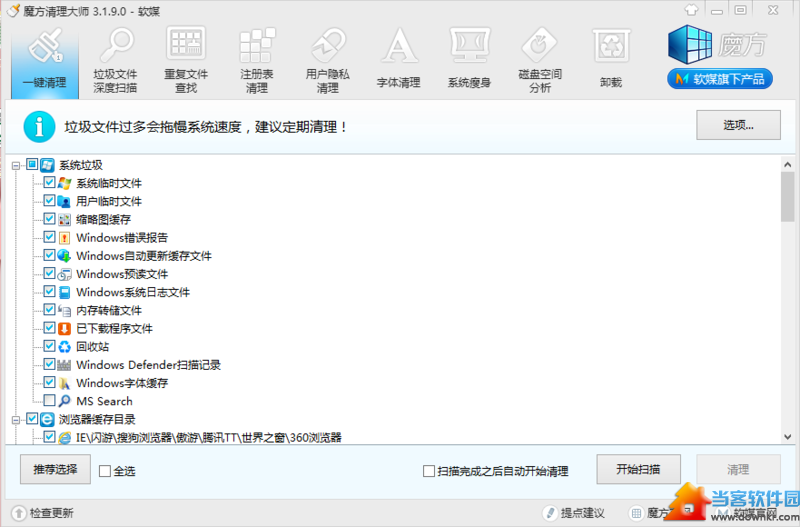Click 检查更新 link

pos(52,513)
